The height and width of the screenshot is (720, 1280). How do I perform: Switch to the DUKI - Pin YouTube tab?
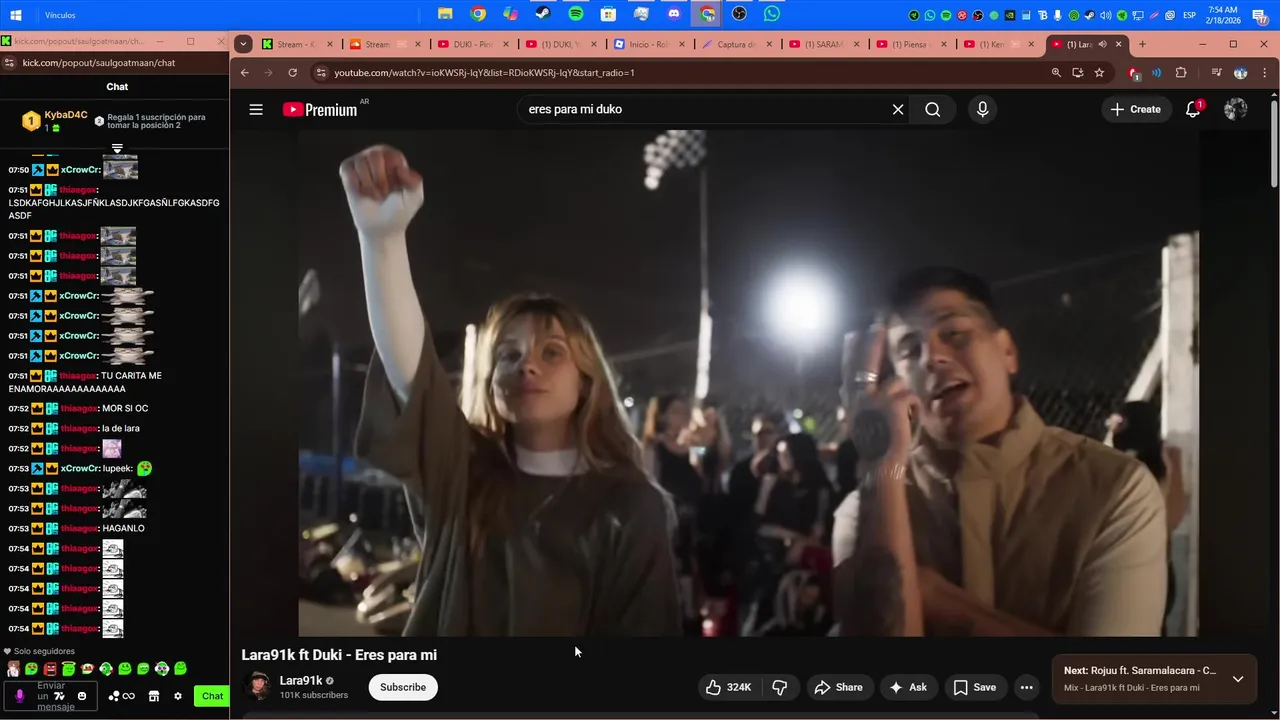[x=472, y=44]
